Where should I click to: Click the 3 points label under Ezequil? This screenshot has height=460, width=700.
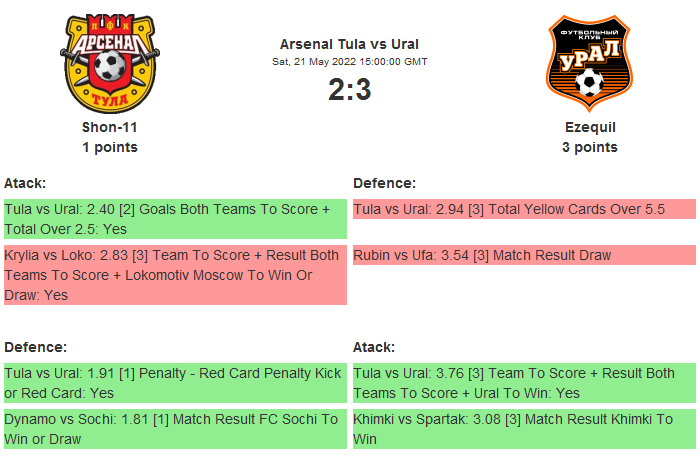[x=590, y=147]
